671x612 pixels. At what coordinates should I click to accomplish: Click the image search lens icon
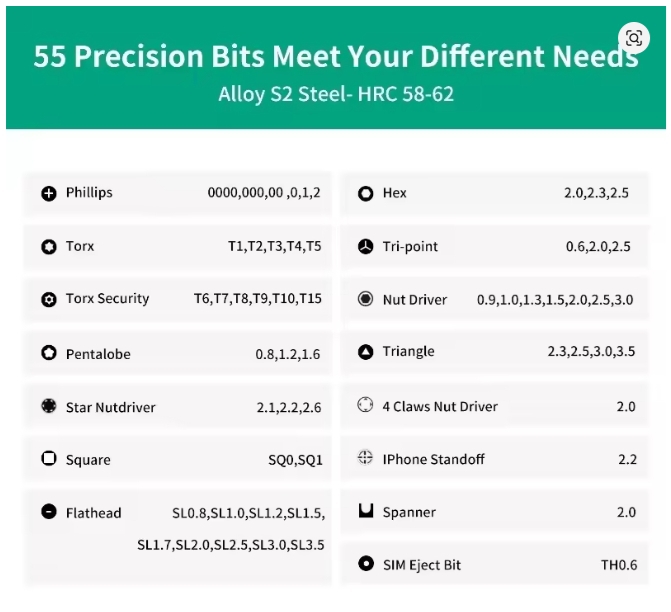(x=634, y=38)
